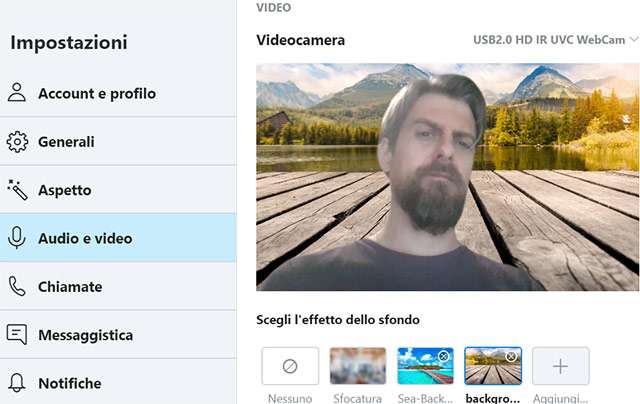Click the Chiamate phone icon
The image size is (640, 404).
click(x=17, y=286)
